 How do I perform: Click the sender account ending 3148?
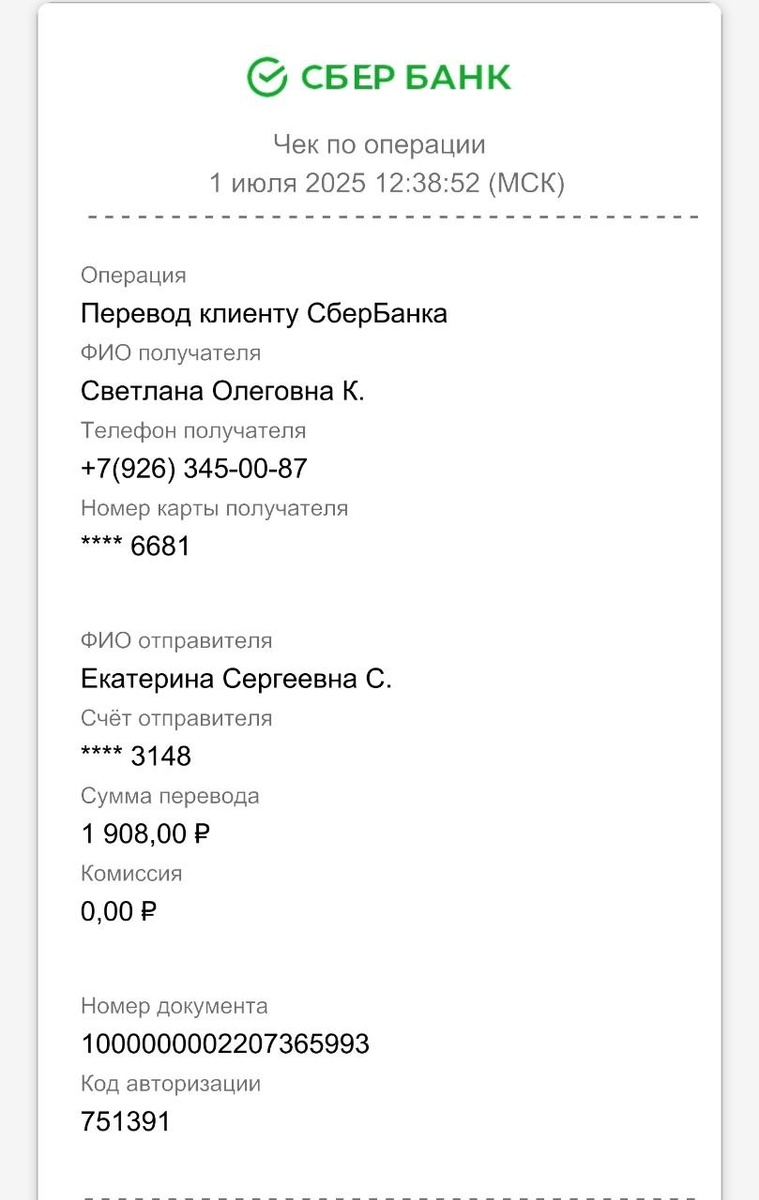click(x=136, y=756)
